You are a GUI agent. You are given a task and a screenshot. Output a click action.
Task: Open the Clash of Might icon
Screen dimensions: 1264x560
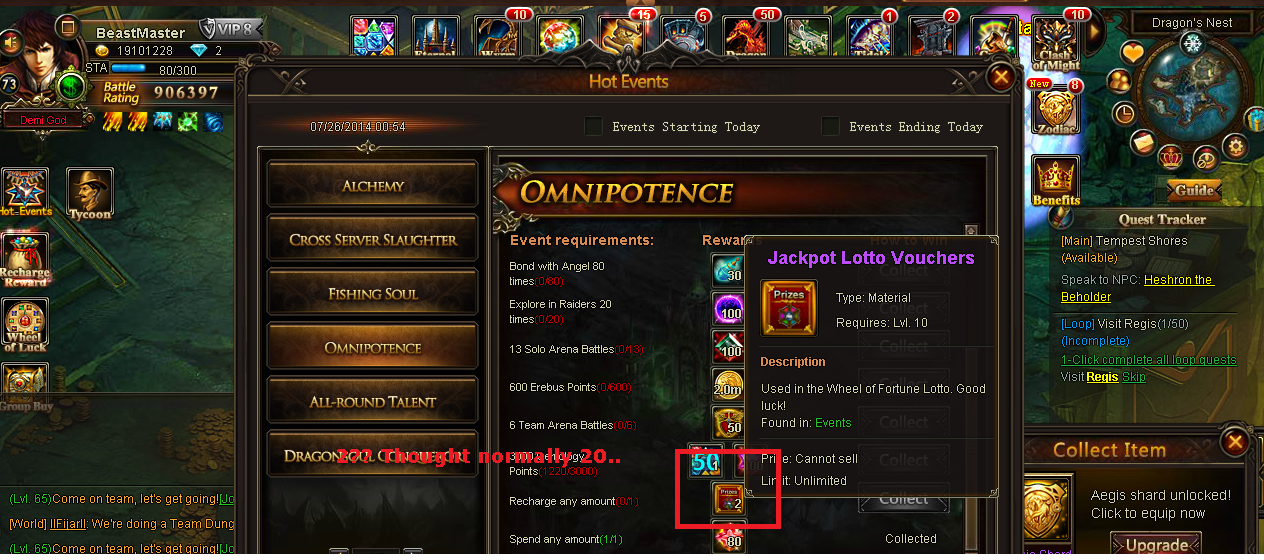coord(1056,44)
